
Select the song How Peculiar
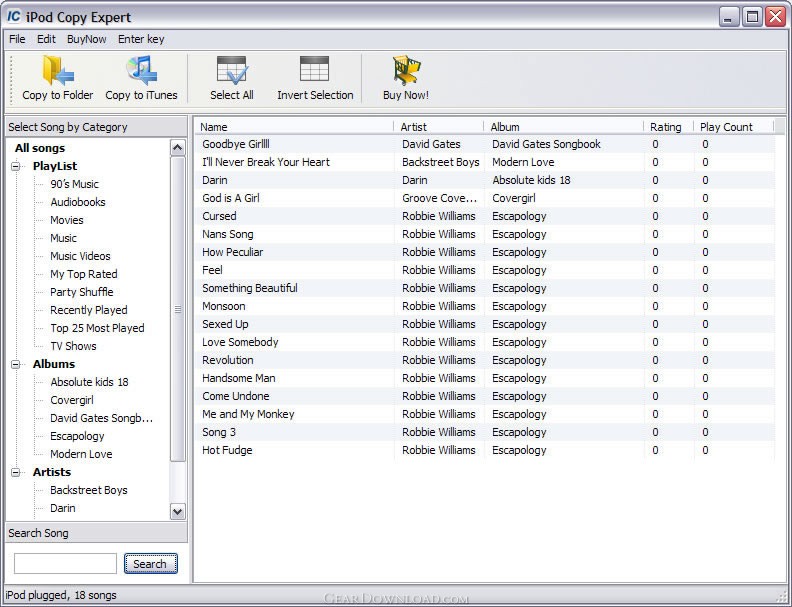tap(232, 252)
